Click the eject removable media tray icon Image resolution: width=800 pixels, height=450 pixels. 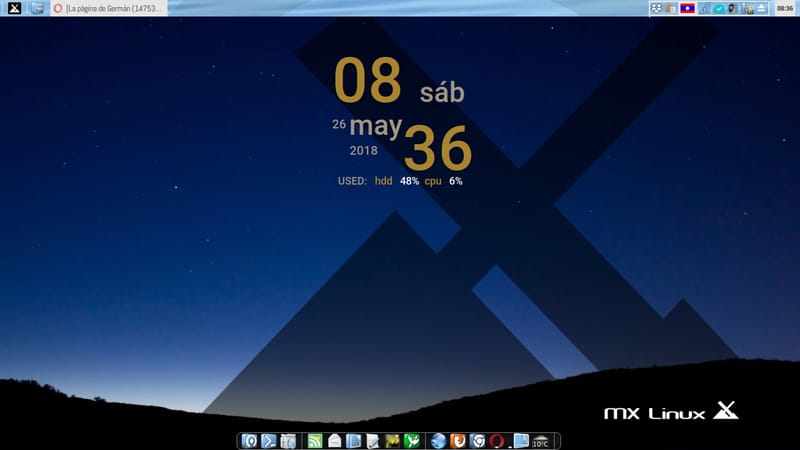coord(762,8)
